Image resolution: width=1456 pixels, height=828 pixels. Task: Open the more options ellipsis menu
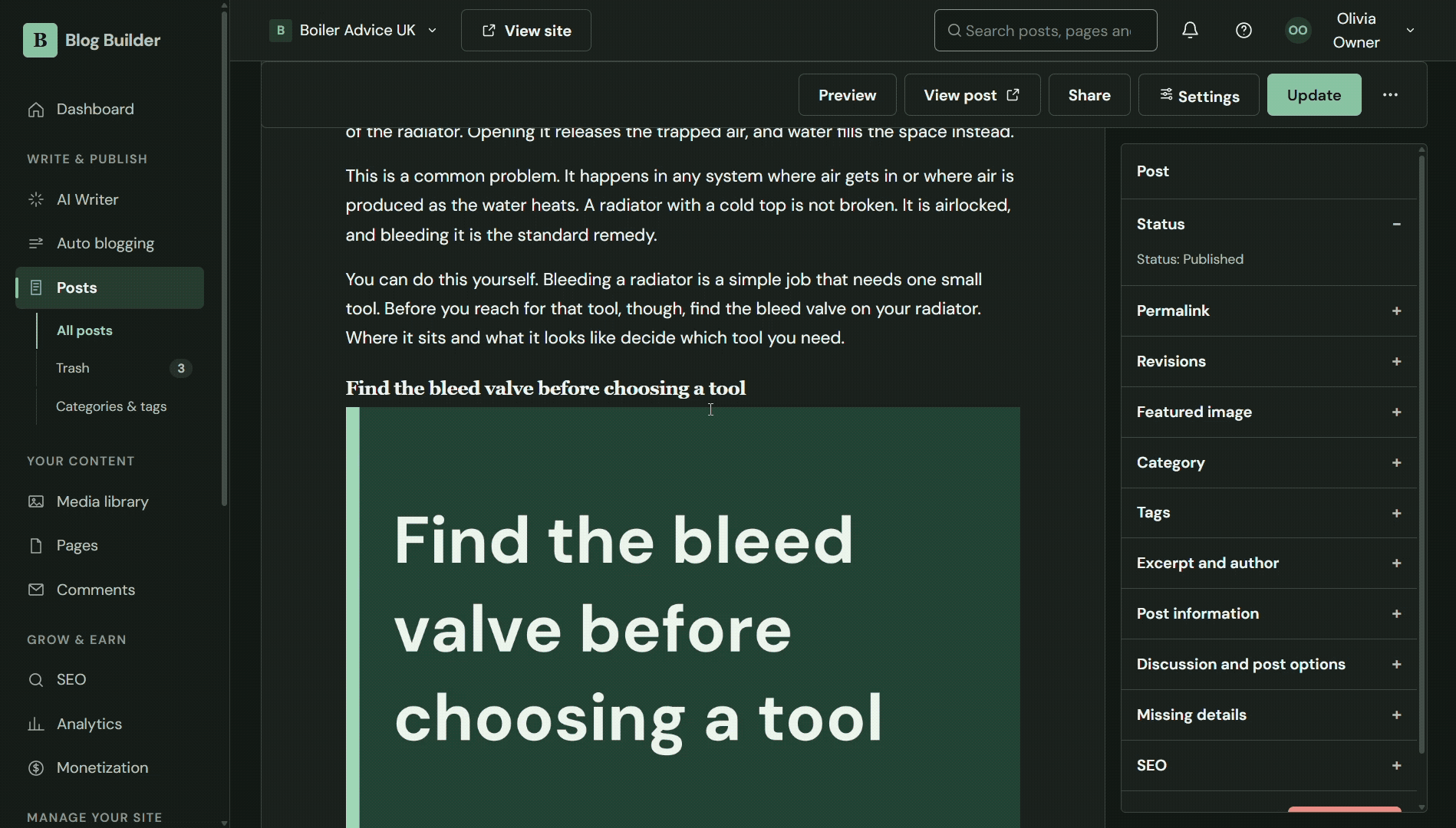coord(1390,95)
